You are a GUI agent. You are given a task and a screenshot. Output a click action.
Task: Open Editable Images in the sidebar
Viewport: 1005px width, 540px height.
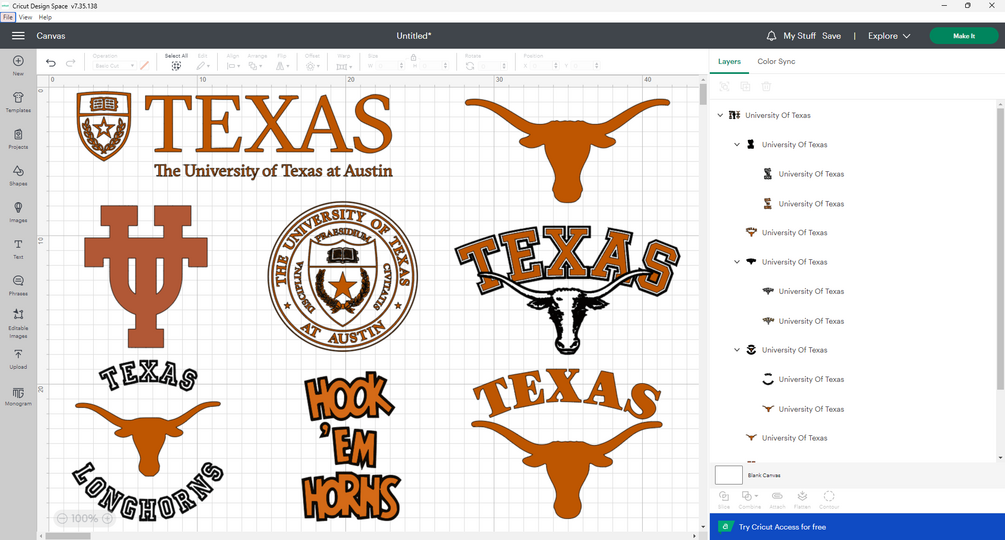(18, 323)
